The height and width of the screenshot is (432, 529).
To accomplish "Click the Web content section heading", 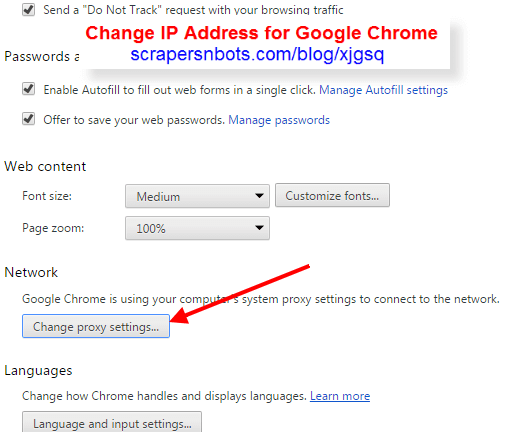I will tap(45, 166).
